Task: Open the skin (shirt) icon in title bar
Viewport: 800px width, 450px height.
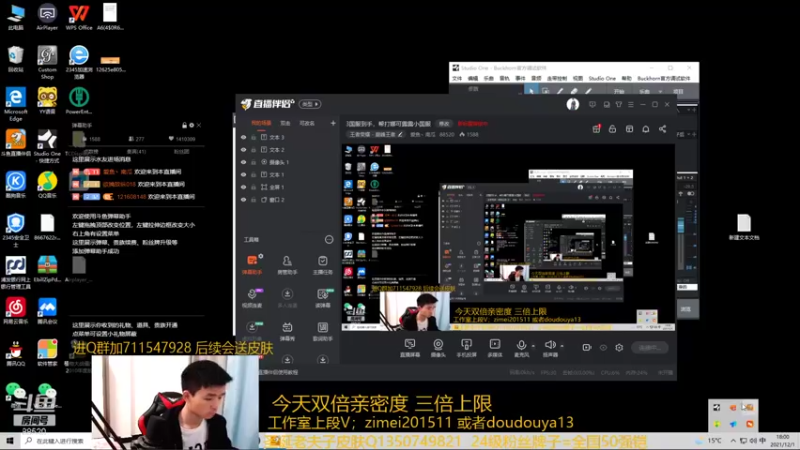Action: (x=618, y=105)
